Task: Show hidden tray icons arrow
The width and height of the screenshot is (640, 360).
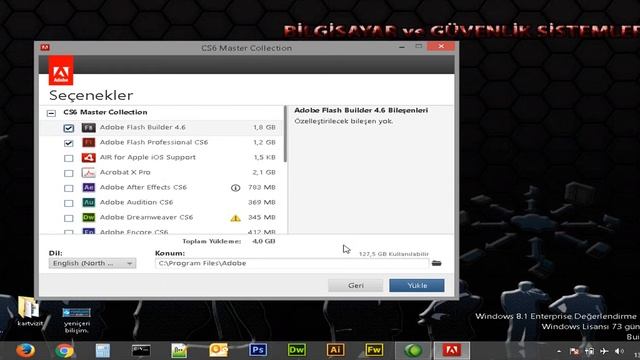Action: point(559,351)
